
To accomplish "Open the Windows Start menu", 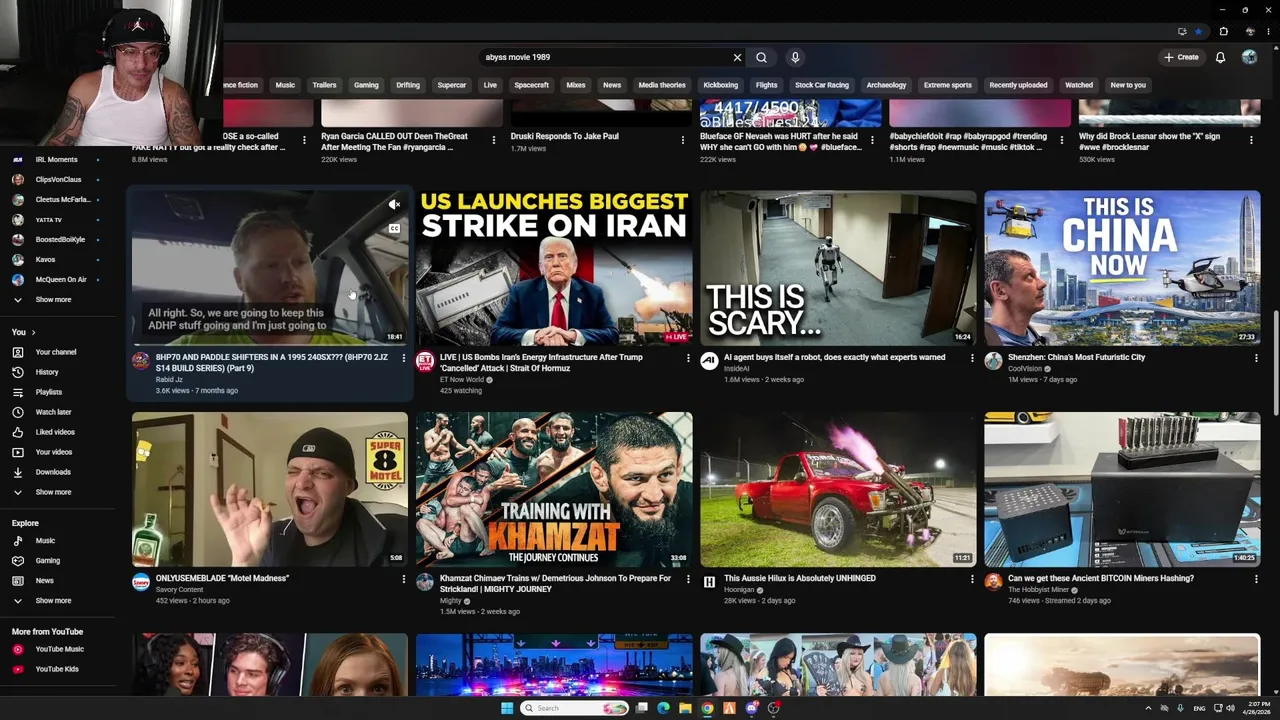I will pos(507,708).
